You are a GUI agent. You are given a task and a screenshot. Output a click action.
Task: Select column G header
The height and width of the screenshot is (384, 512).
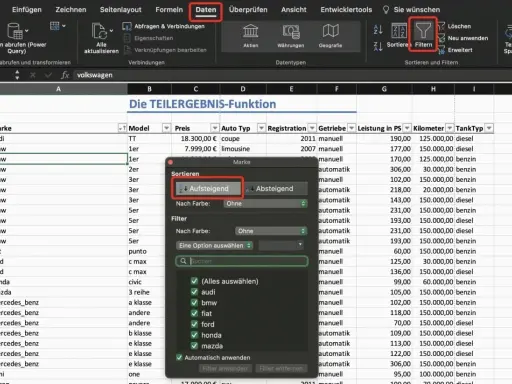pyautogui.click(x=384, y=89)
